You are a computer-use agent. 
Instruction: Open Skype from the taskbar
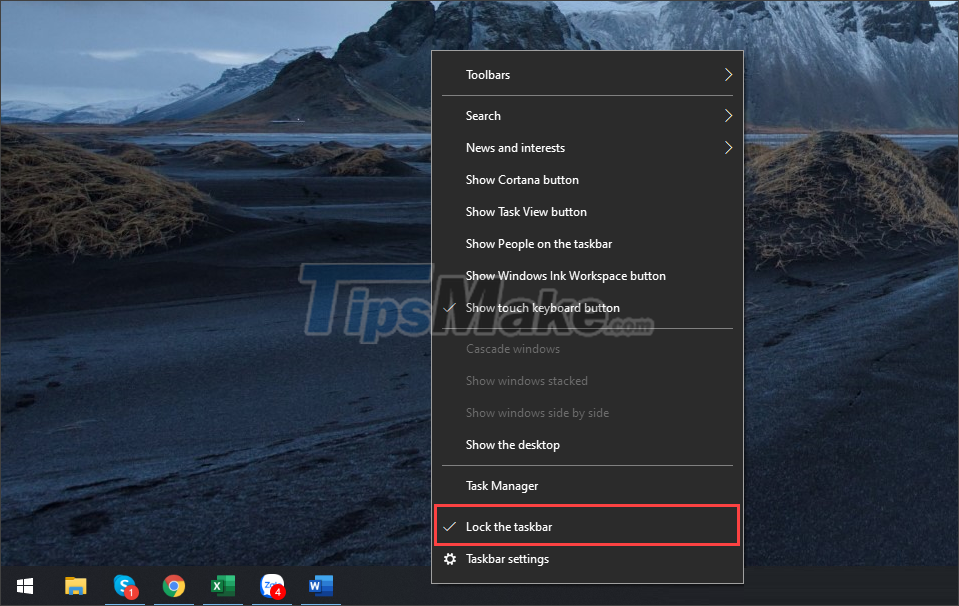pos(125,586)
